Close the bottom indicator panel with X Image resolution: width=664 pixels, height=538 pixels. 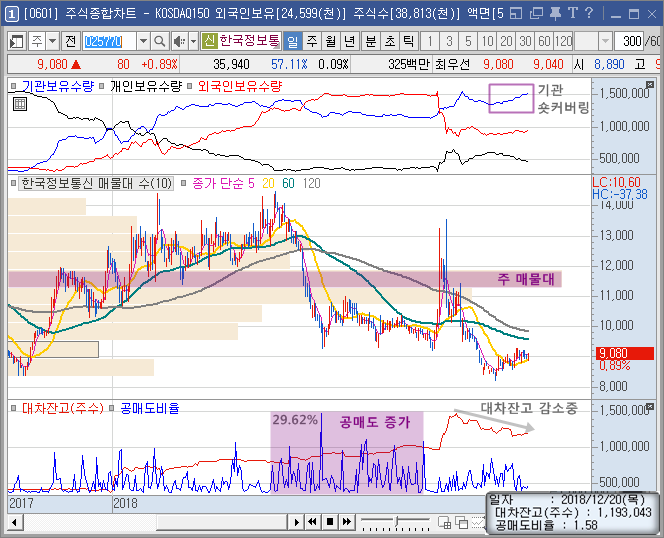click(650, 407)
